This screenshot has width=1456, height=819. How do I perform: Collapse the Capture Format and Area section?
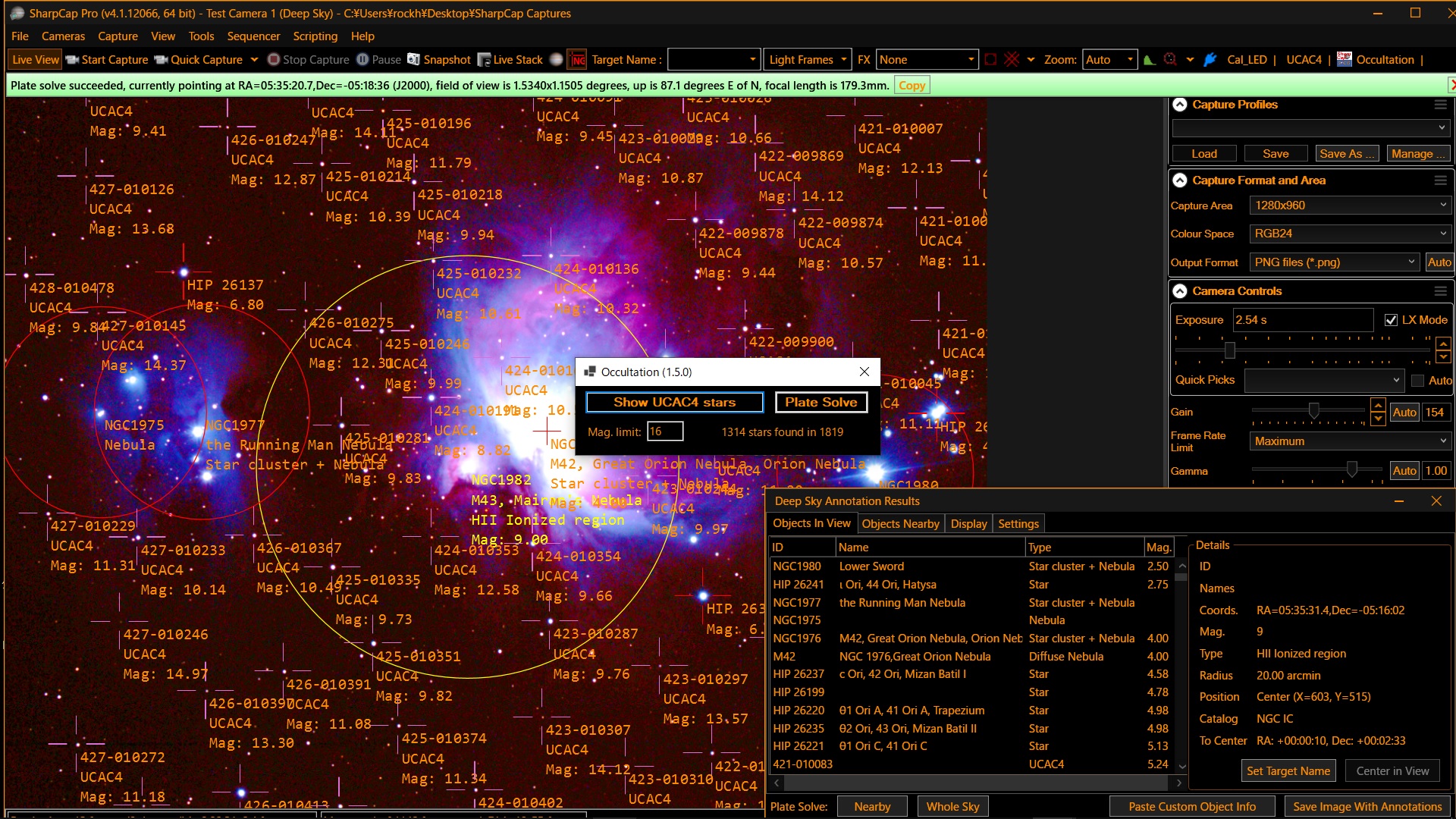point(1180,180)
